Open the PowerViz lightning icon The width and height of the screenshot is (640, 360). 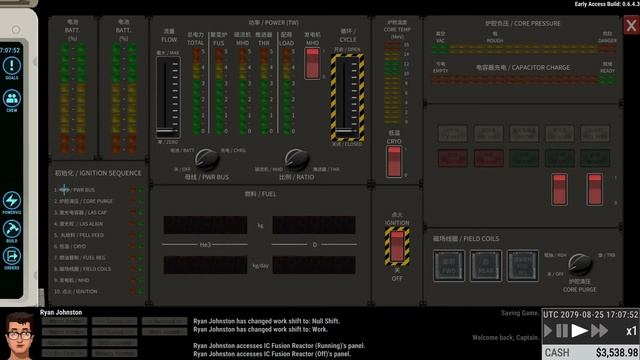click(12, 202)
